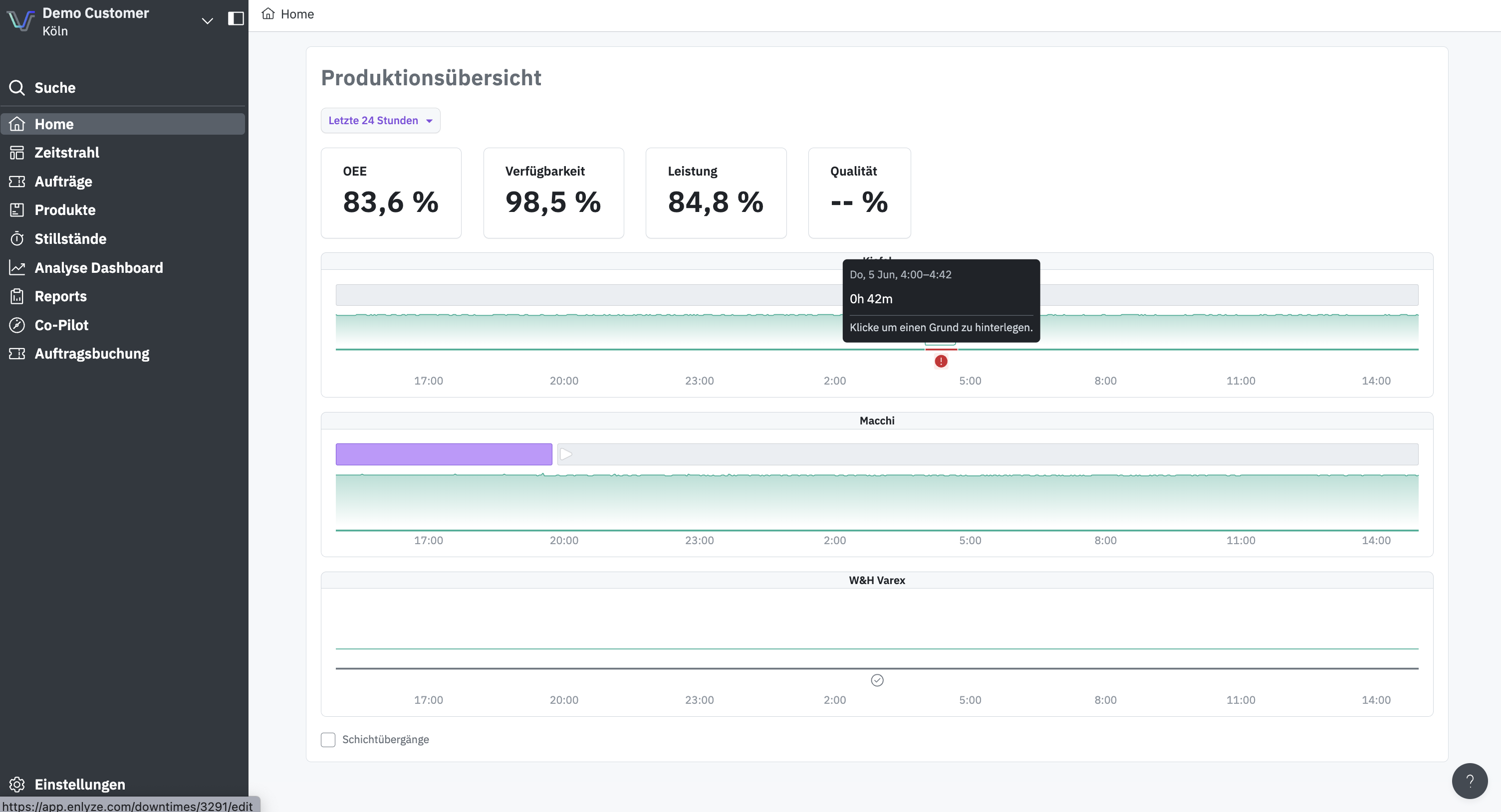The image size is (1501, 812).
Task: Click the play arrow icon in Macchi timeline
Action: click(566, 454)
